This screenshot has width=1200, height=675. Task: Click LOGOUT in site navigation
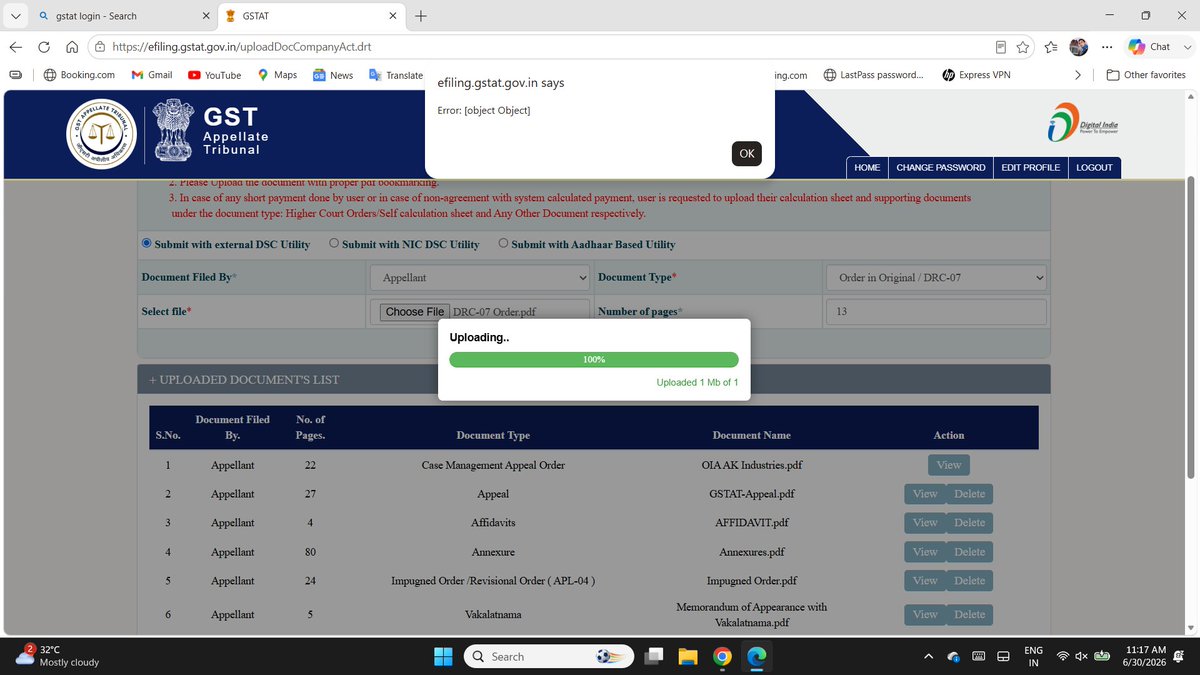1094,167
